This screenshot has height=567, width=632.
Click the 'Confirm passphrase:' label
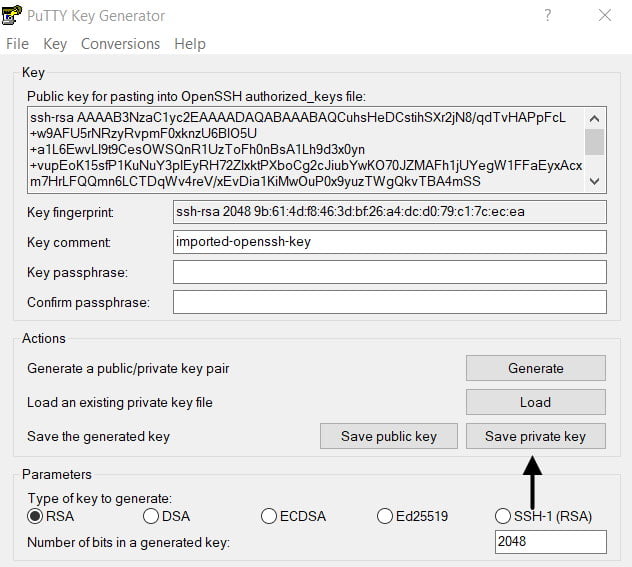pos(88,302)
